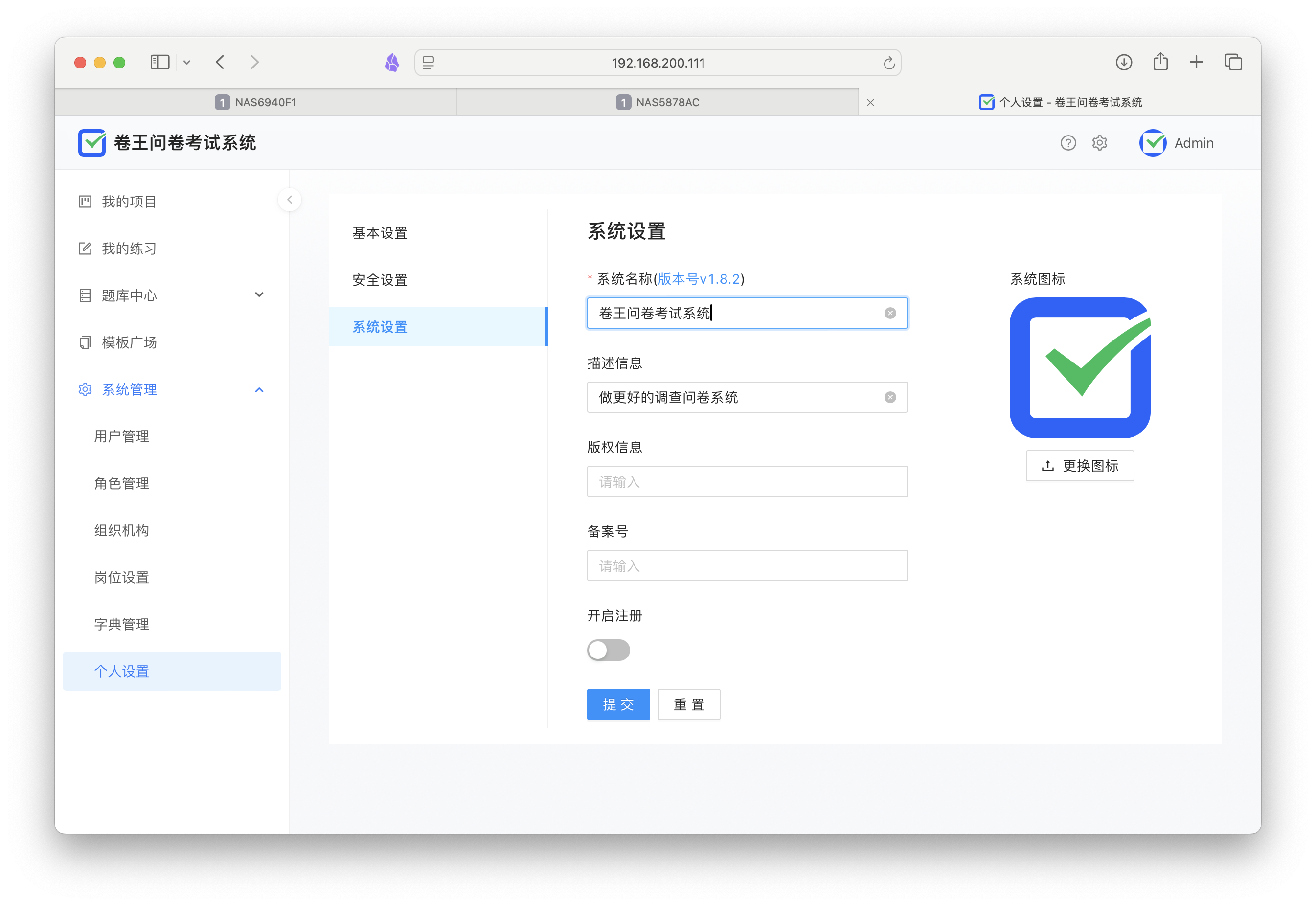Open 字典管理 in sidebar
Image resolution: width=1316 pixels, height=906 pixels.
[x=172, y=625]
